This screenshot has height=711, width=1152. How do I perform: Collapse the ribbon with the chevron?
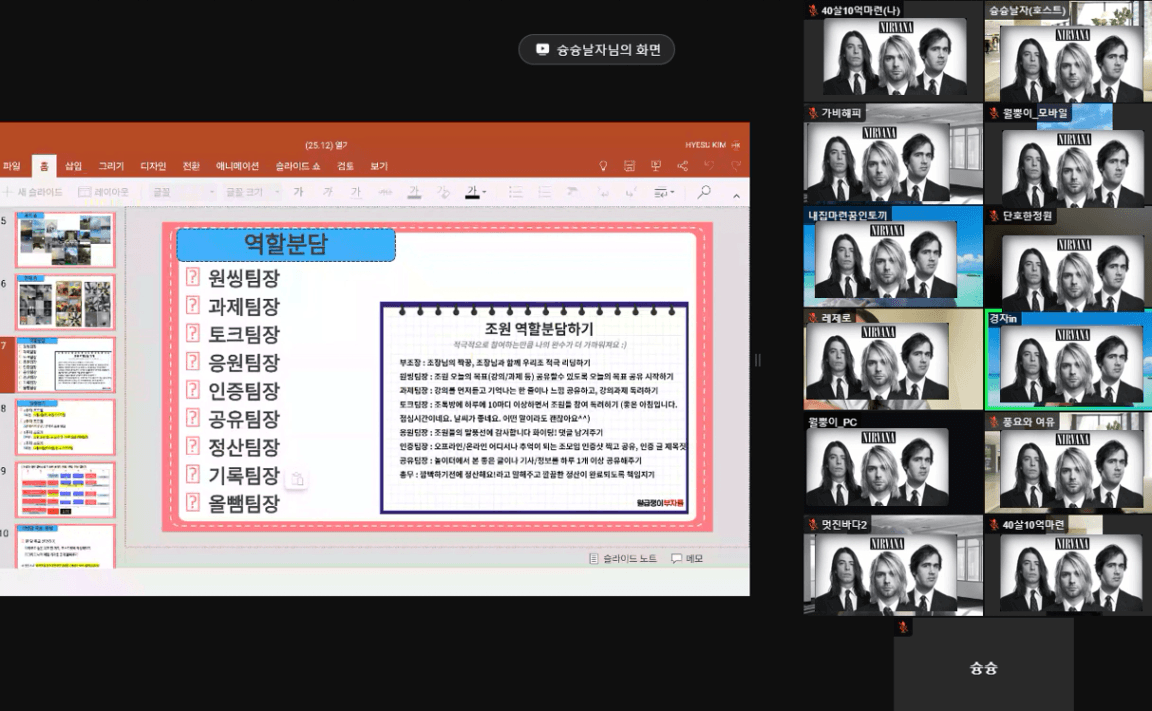(737, 193)
